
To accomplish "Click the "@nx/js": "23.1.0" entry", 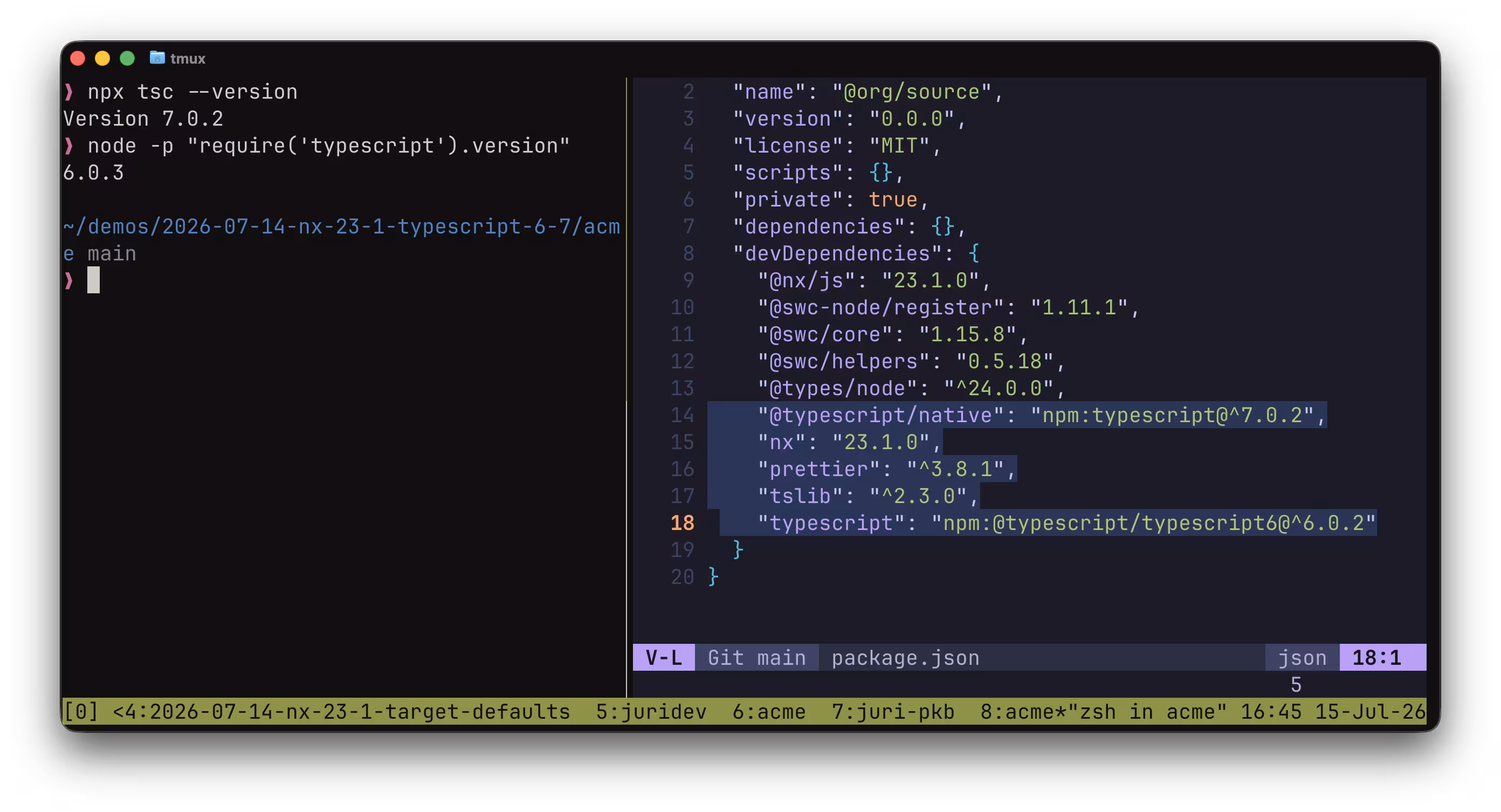I will pos(874,280).
